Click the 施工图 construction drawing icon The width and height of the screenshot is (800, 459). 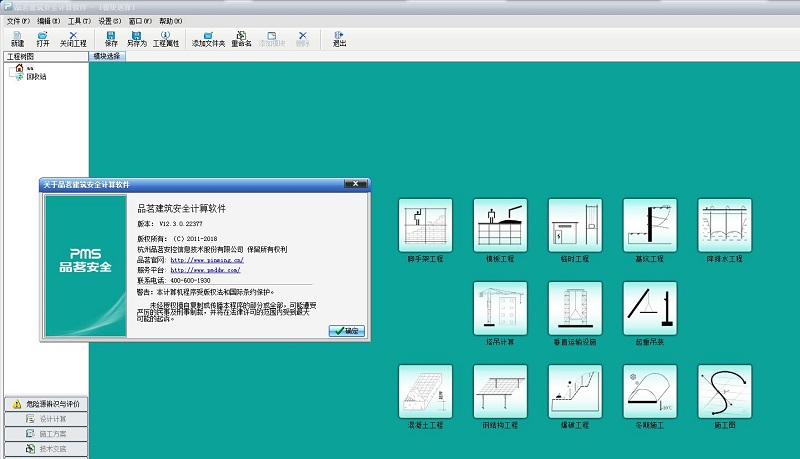pyautogui.click(x=725, y=391)
